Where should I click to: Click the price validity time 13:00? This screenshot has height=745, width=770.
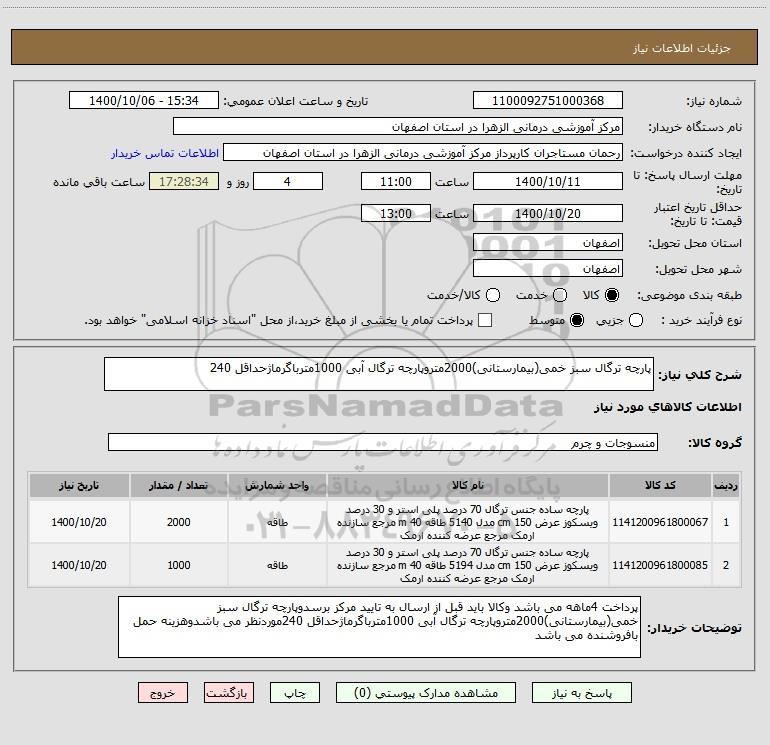tap(396, 214)
